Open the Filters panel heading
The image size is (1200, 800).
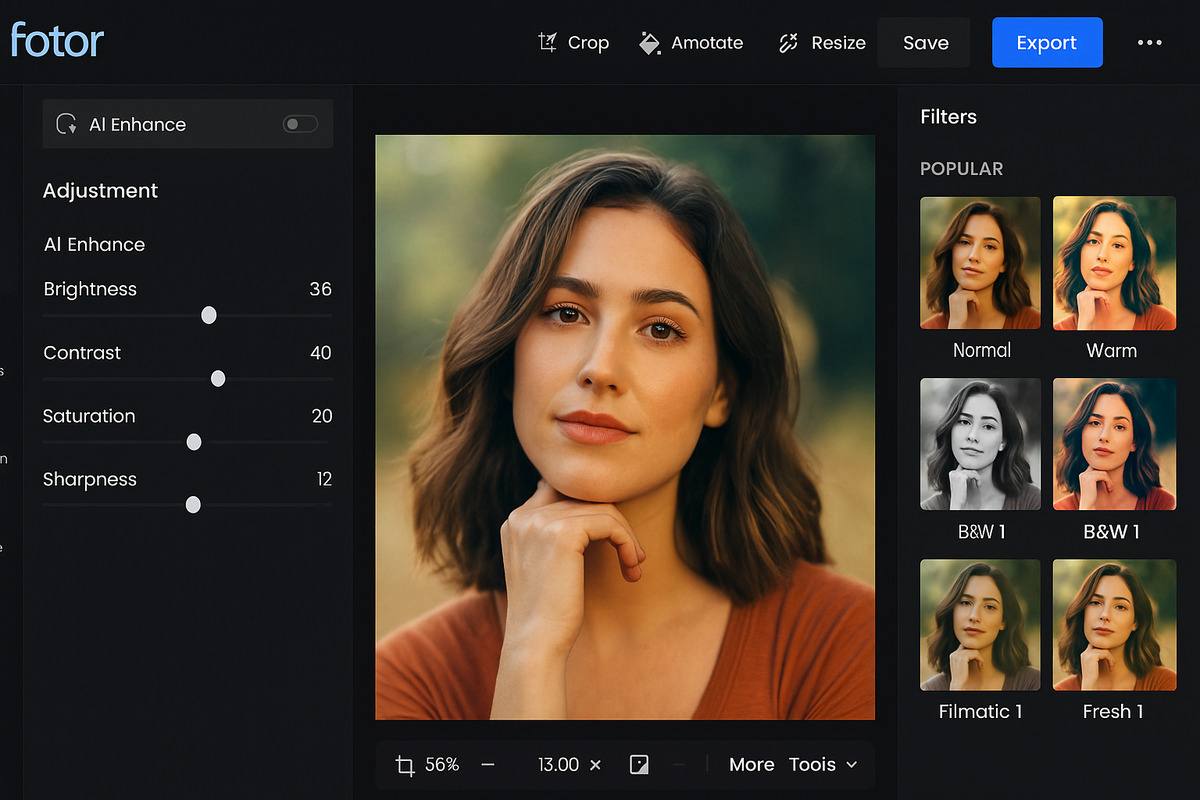[948, 116]
